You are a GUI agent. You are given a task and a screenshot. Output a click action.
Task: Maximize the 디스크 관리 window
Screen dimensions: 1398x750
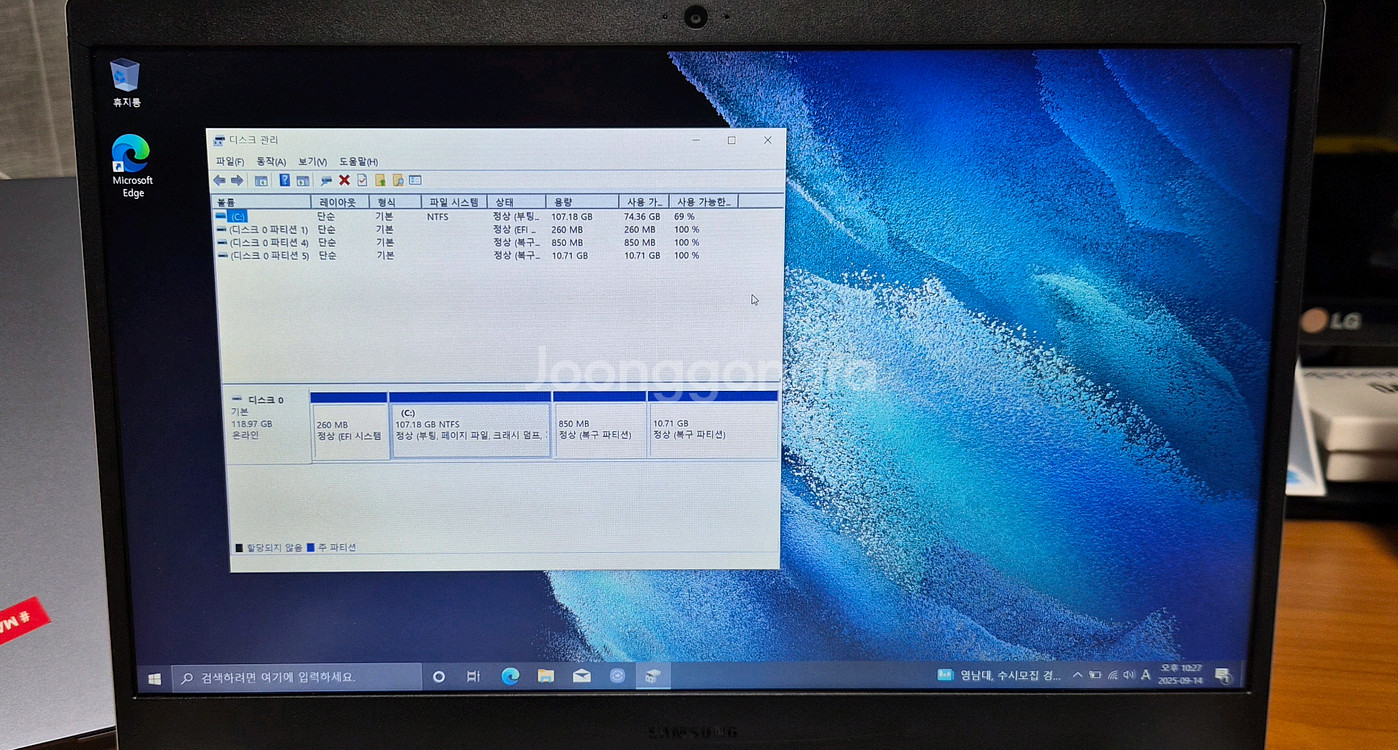point(731,141)
